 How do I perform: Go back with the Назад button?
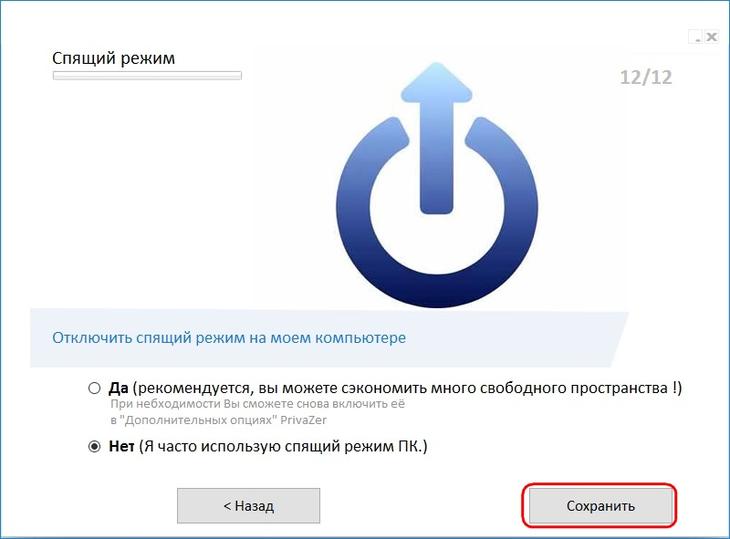click(x=249, y=505)
